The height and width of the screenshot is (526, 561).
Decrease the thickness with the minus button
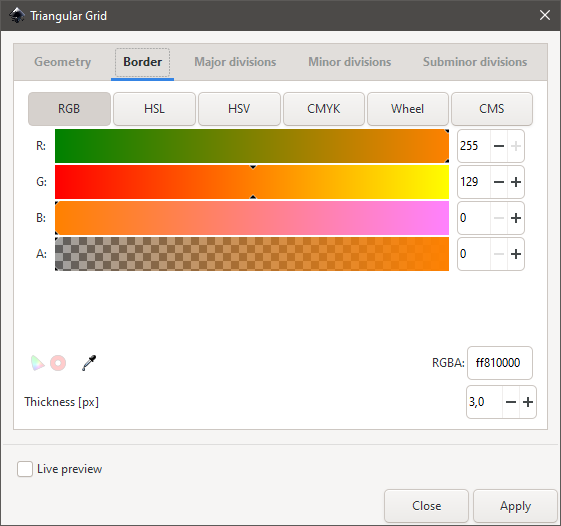pyautogui.click(x=511, y=402)
